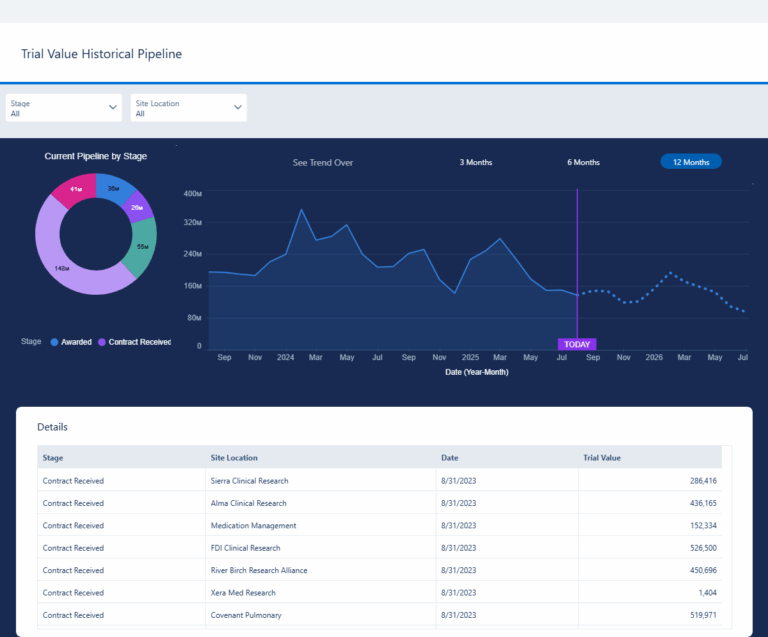
Task: Click the Awarded legend dot
Action: click(55, 342)
